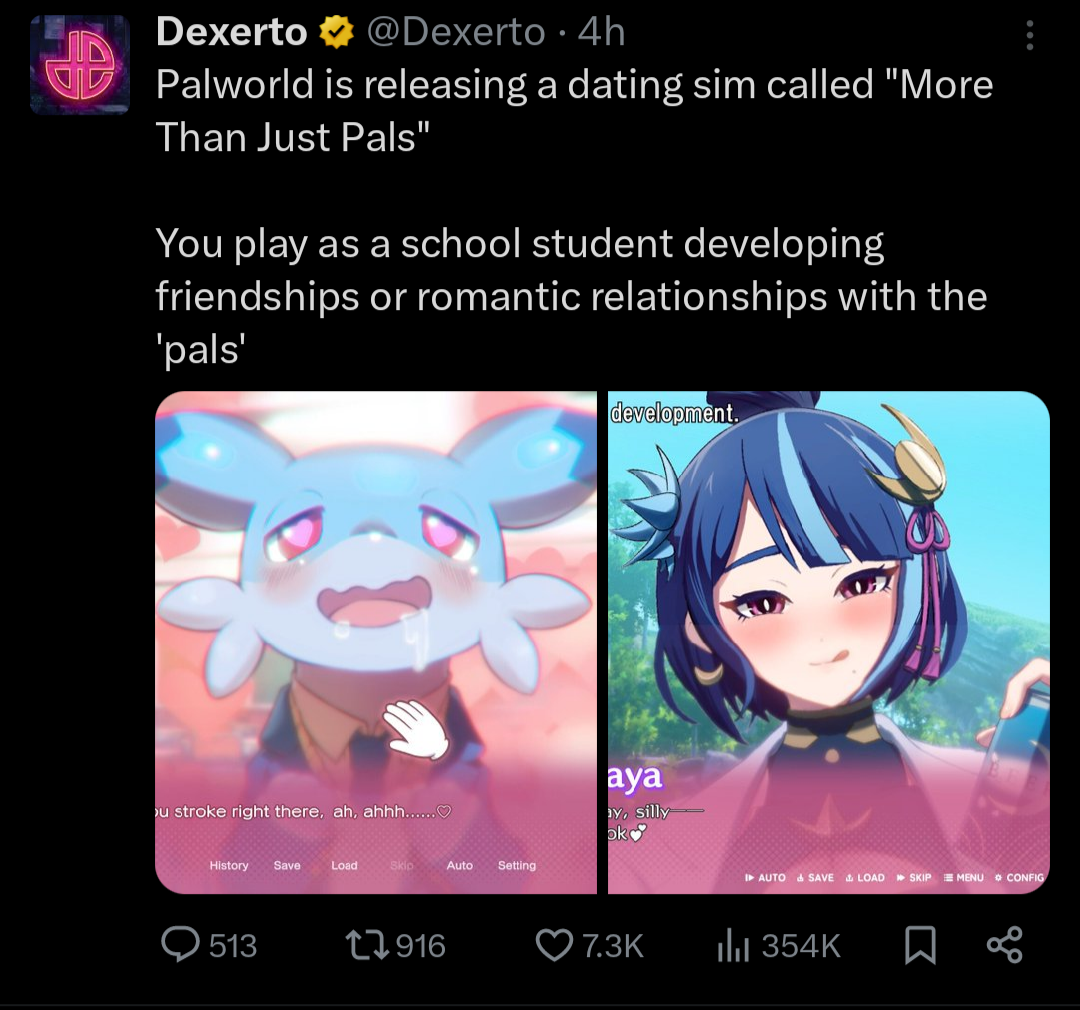Viewport: 1080px width, 1010px height.
Task: Open the three-dot more options menu
Action: point(1029,35)
